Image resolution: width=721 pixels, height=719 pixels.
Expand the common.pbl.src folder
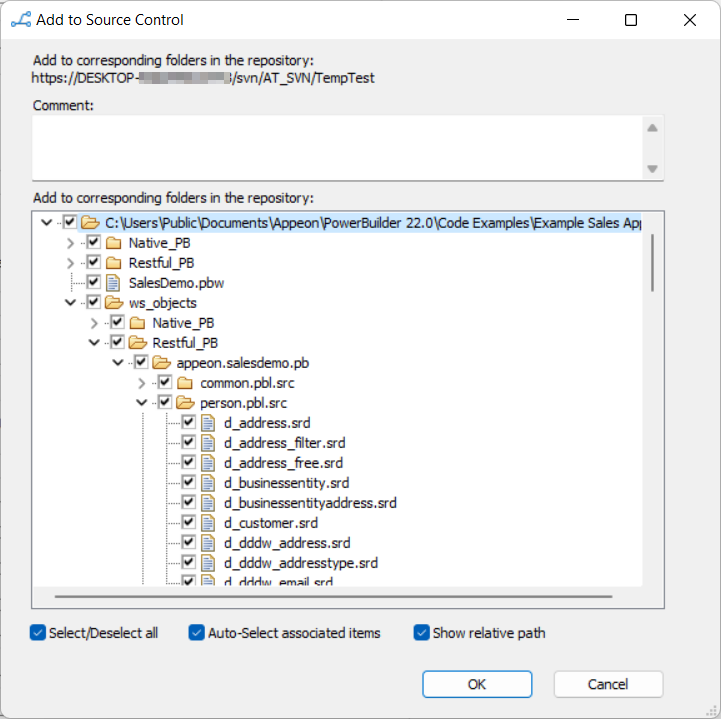(142, 383)
